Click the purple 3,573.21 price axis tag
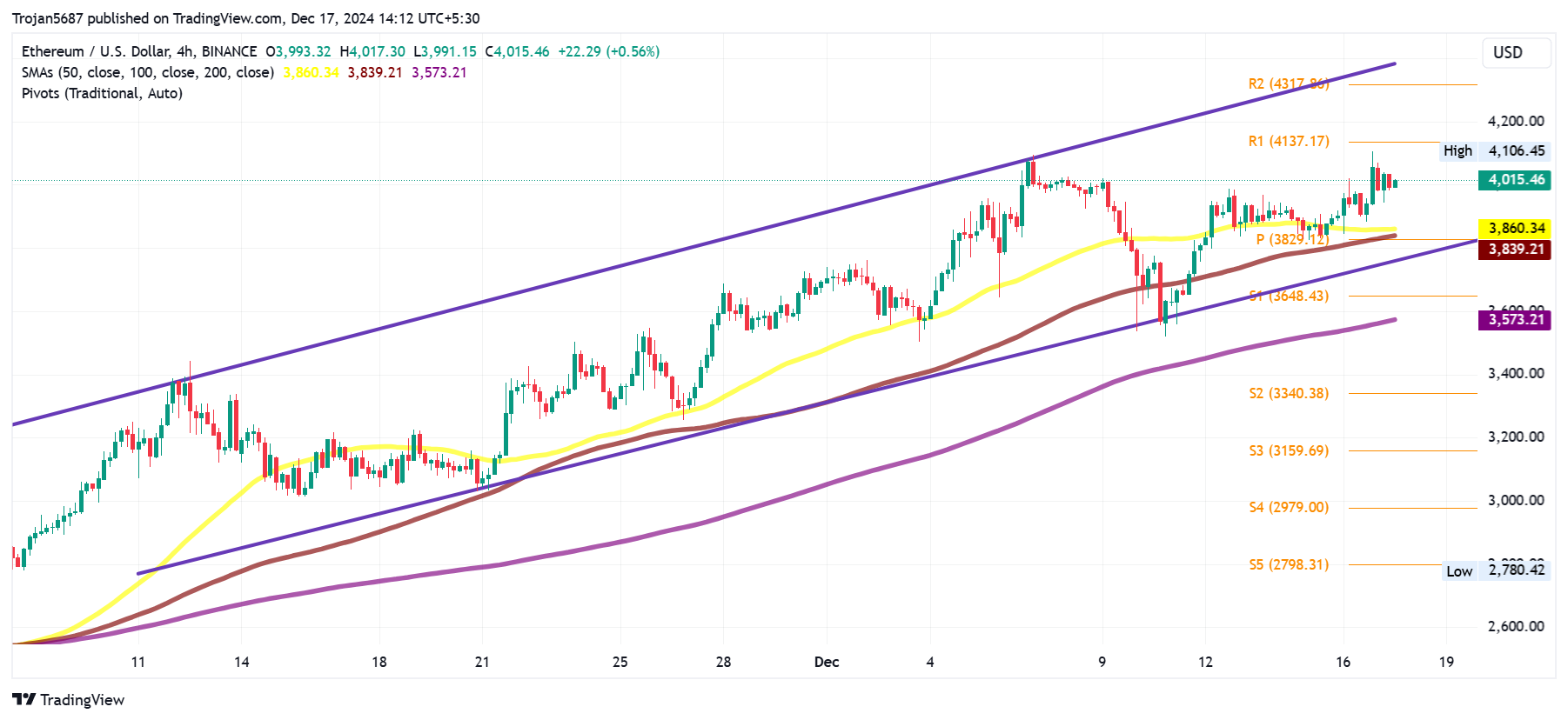 coord(1514,319)
